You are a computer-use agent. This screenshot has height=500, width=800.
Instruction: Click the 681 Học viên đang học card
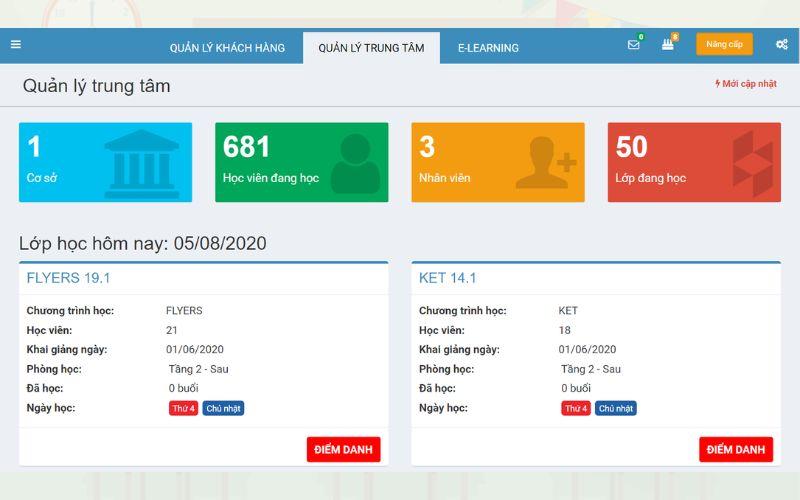point(301,162)
